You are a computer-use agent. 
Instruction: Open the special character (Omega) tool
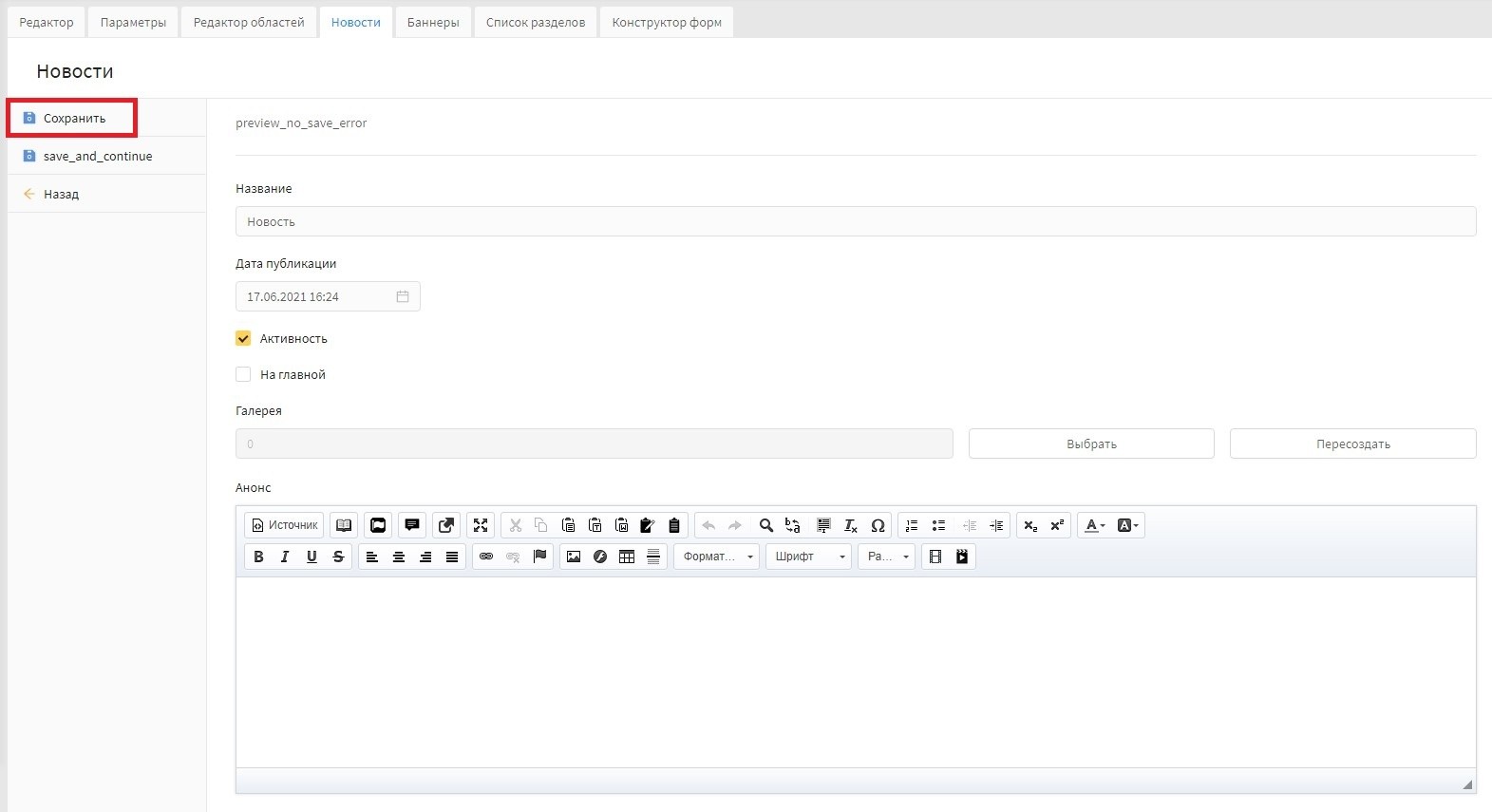pos(878,525)
